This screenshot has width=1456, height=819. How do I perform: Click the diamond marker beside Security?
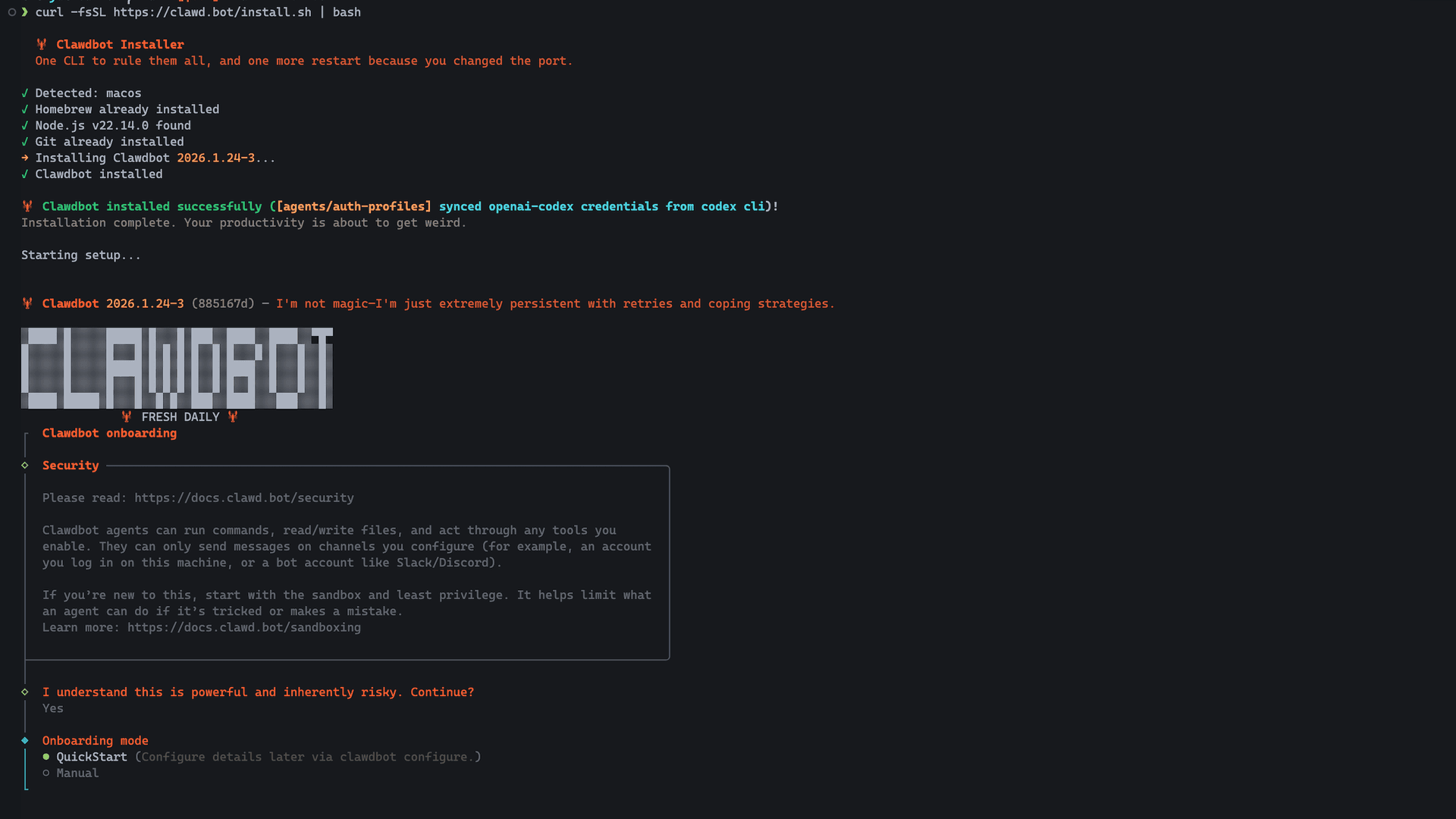point(25,465)
